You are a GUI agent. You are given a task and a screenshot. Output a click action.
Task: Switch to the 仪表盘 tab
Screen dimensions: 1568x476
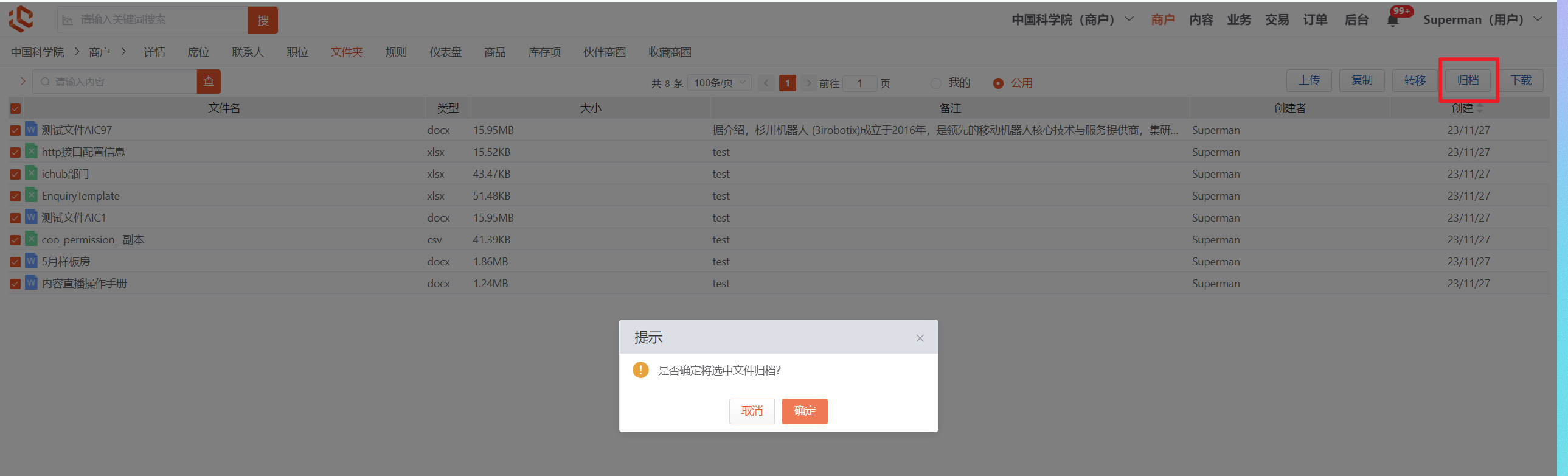point(446,52)
